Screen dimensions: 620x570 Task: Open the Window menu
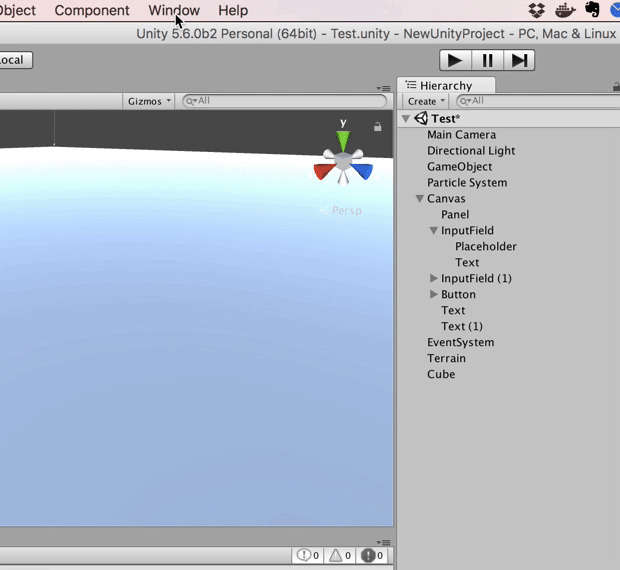(x=174, y=10)
